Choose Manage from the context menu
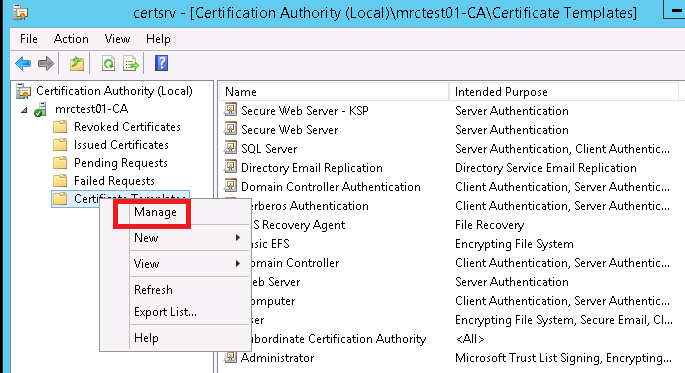 (155, 212)
